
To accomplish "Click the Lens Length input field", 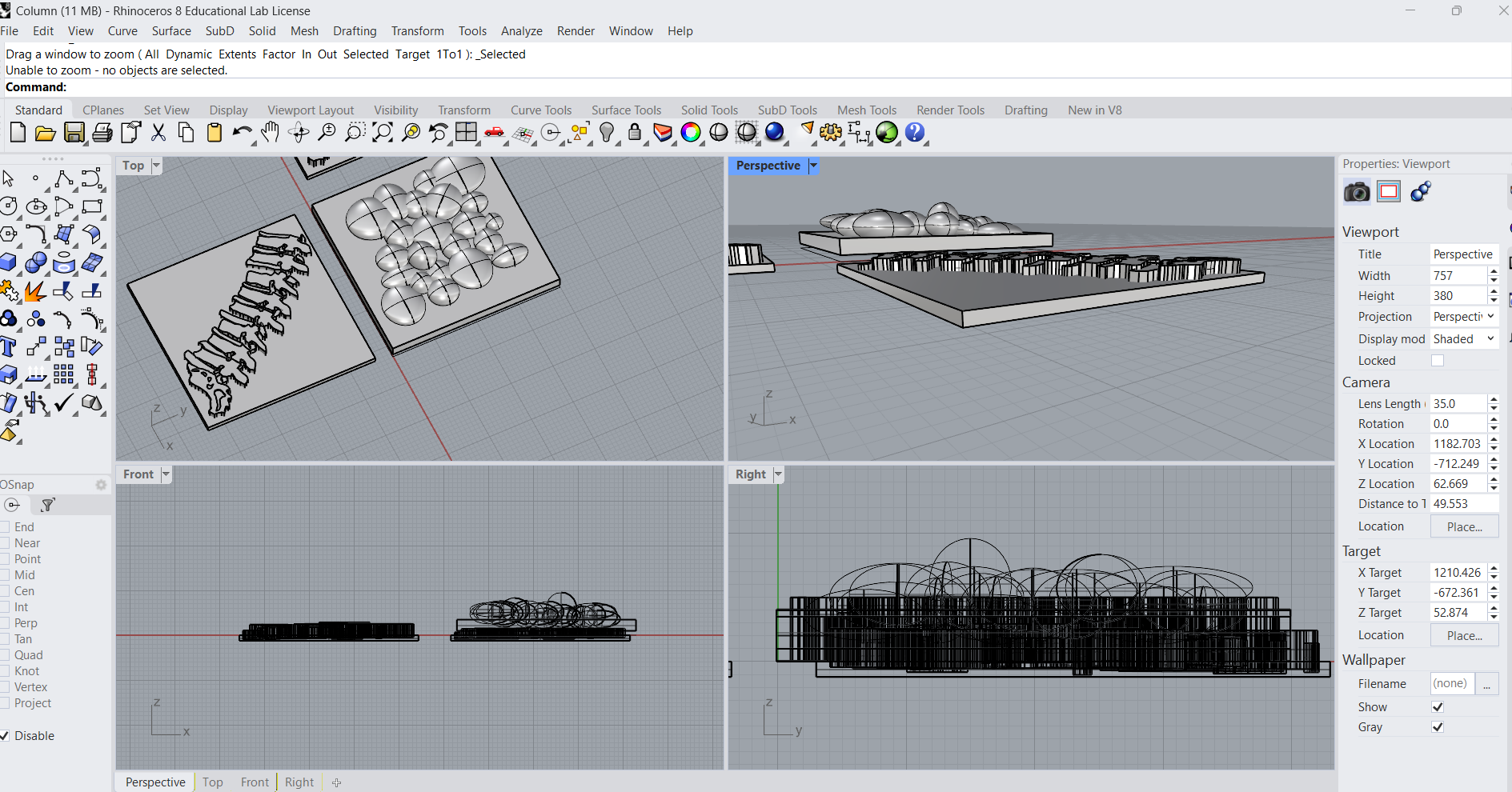I will pyautogui.click(x=1458, y=404).
